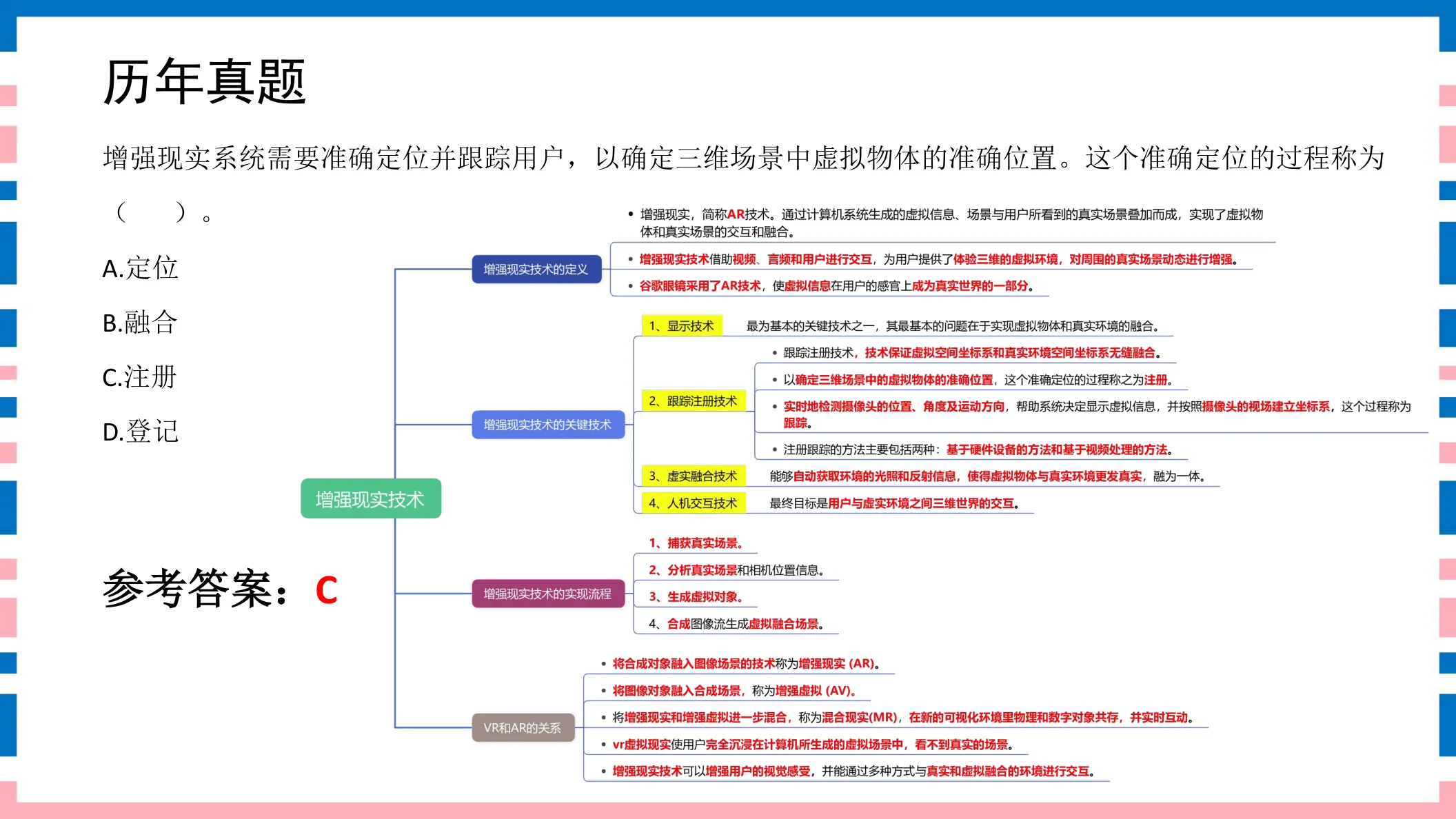Screen dimensions: 1456x819
Task: Select answer option A.定位
Action: tap(141, 268)
